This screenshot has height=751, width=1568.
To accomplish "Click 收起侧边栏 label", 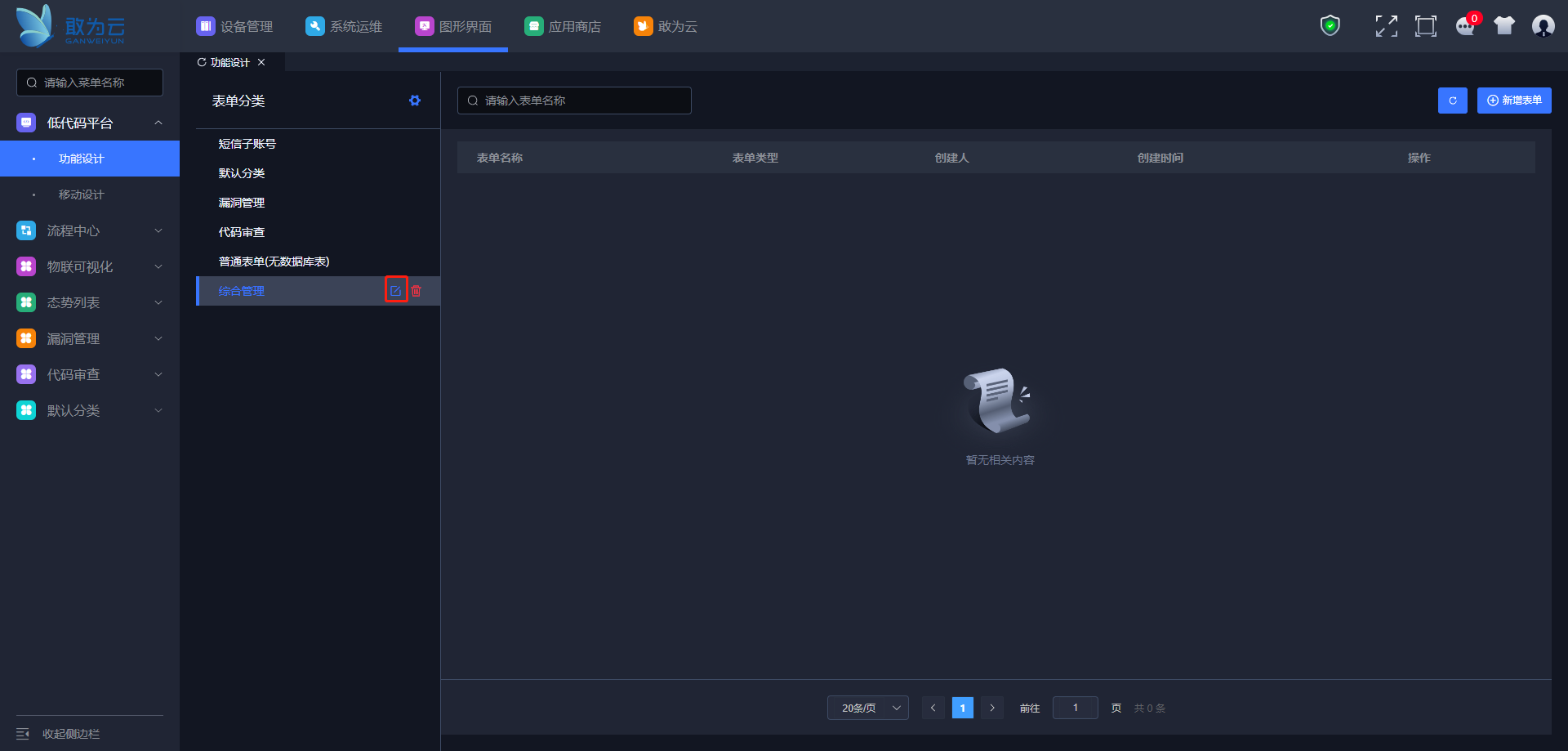I will tap(71, 734).
